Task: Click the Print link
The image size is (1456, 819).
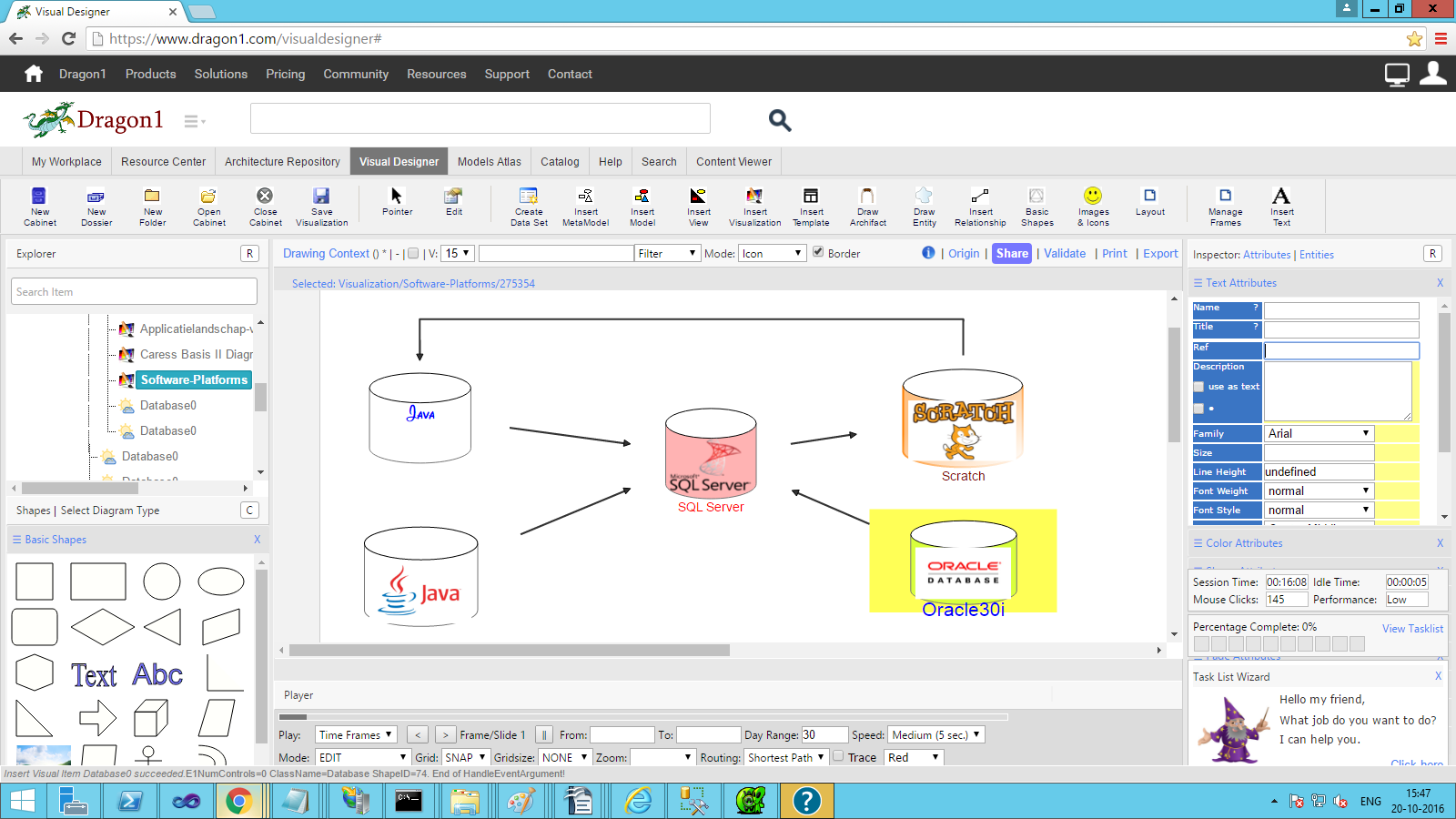Action: click(x=1114, y=253)
